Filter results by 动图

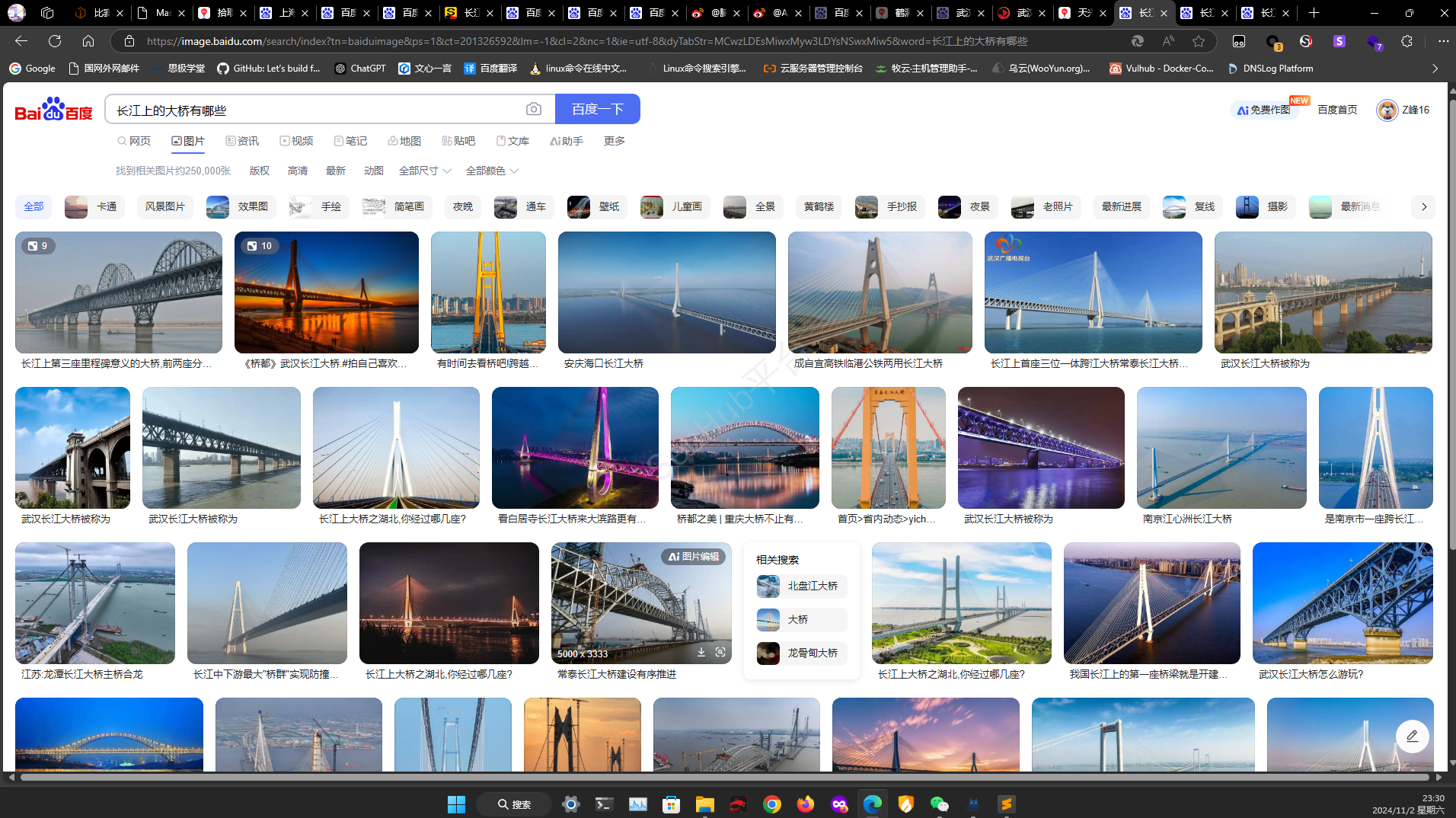pyautogui.click(x=374, y=171)
